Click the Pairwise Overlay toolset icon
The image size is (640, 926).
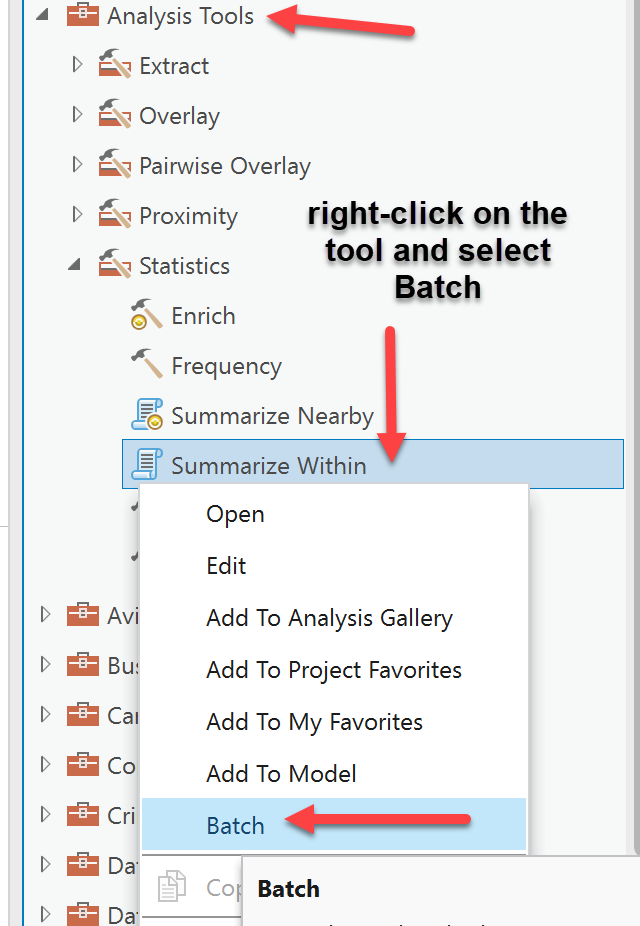pyautogui.click(x=115, y=166)
